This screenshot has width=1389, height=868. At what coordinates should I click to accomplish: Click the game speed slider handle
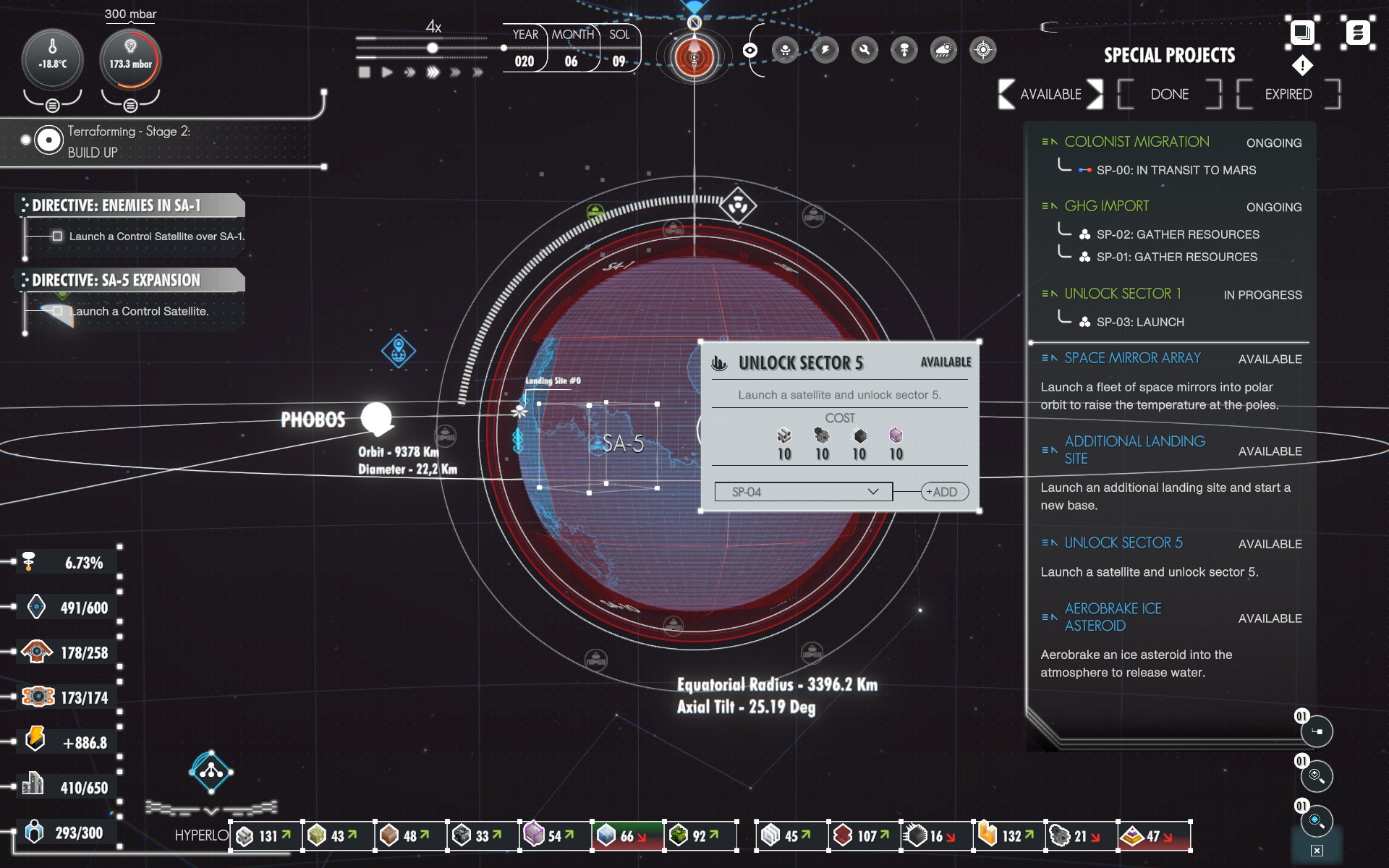coord(432,48)
